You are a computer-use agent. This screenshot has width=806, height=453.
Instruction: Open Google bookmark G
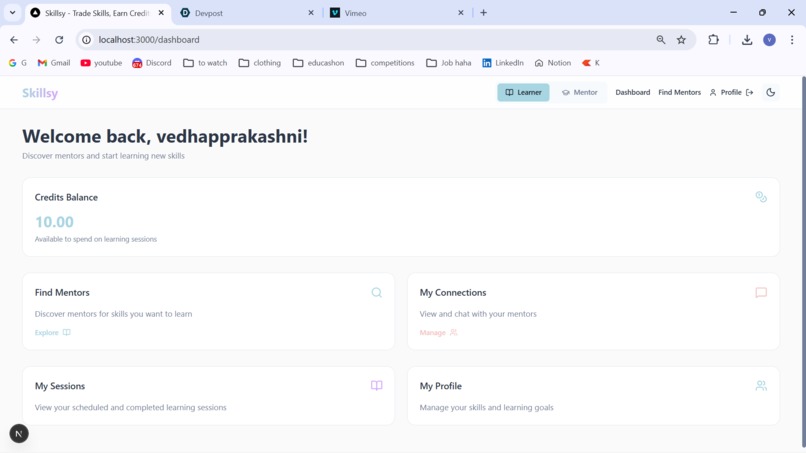click(17, 63)
